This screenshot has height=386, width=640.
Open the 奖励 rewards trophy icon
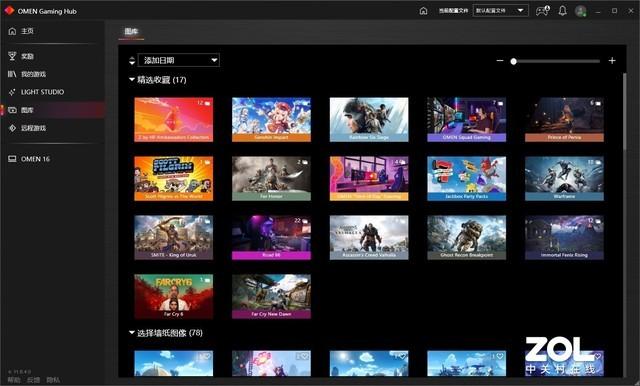pyautogui.click(x=12, y=56)
